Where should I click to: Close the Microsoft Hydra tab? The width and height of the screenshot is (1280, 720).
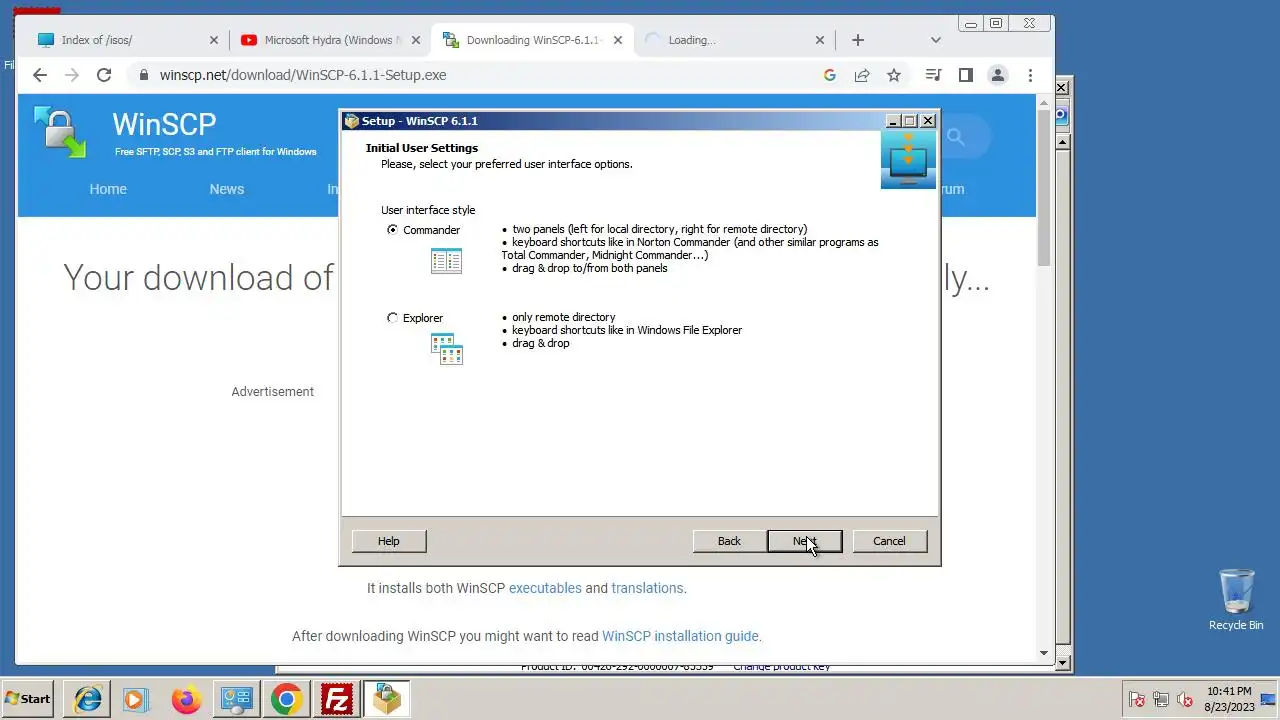[416, 40]
